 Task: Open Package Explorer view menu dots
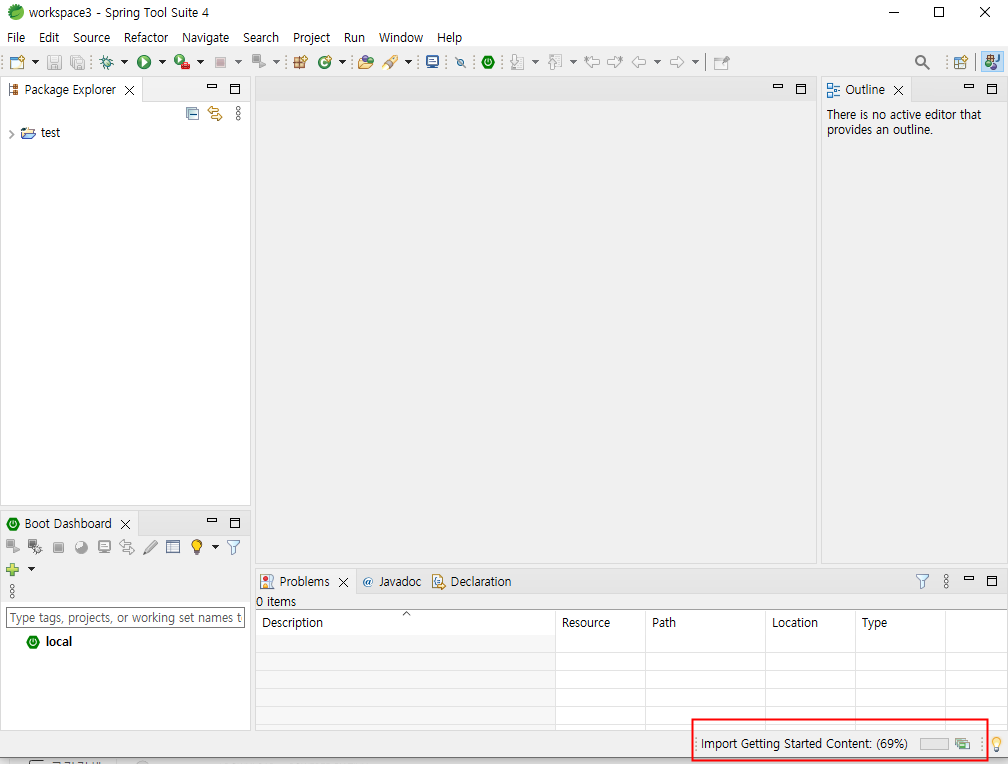tap(238, 114)
